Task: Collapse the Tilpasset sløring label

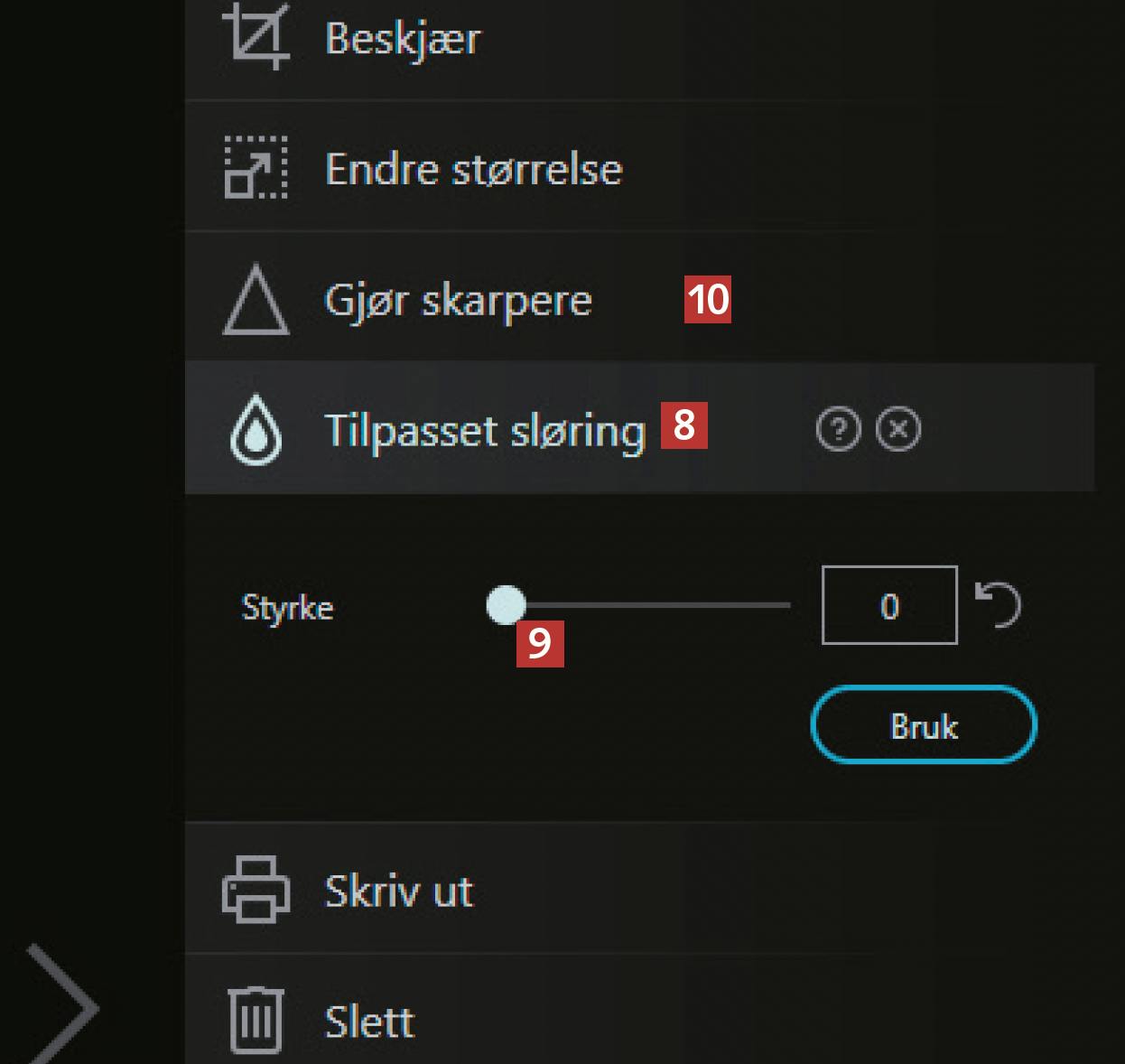Action: coord(485,431)
